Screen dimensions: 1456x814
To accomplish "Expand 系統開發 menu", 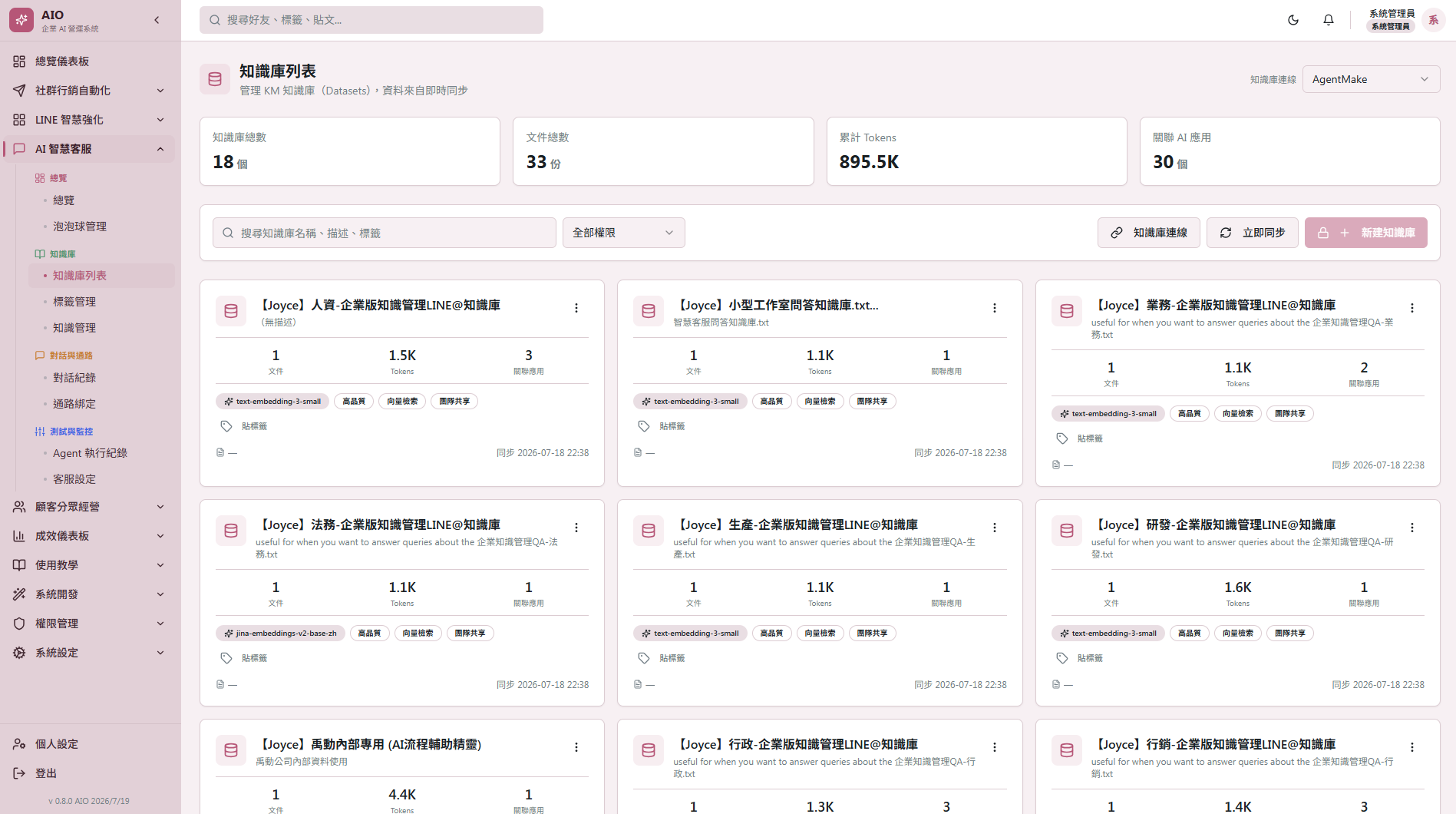I will tap(89, 594).
